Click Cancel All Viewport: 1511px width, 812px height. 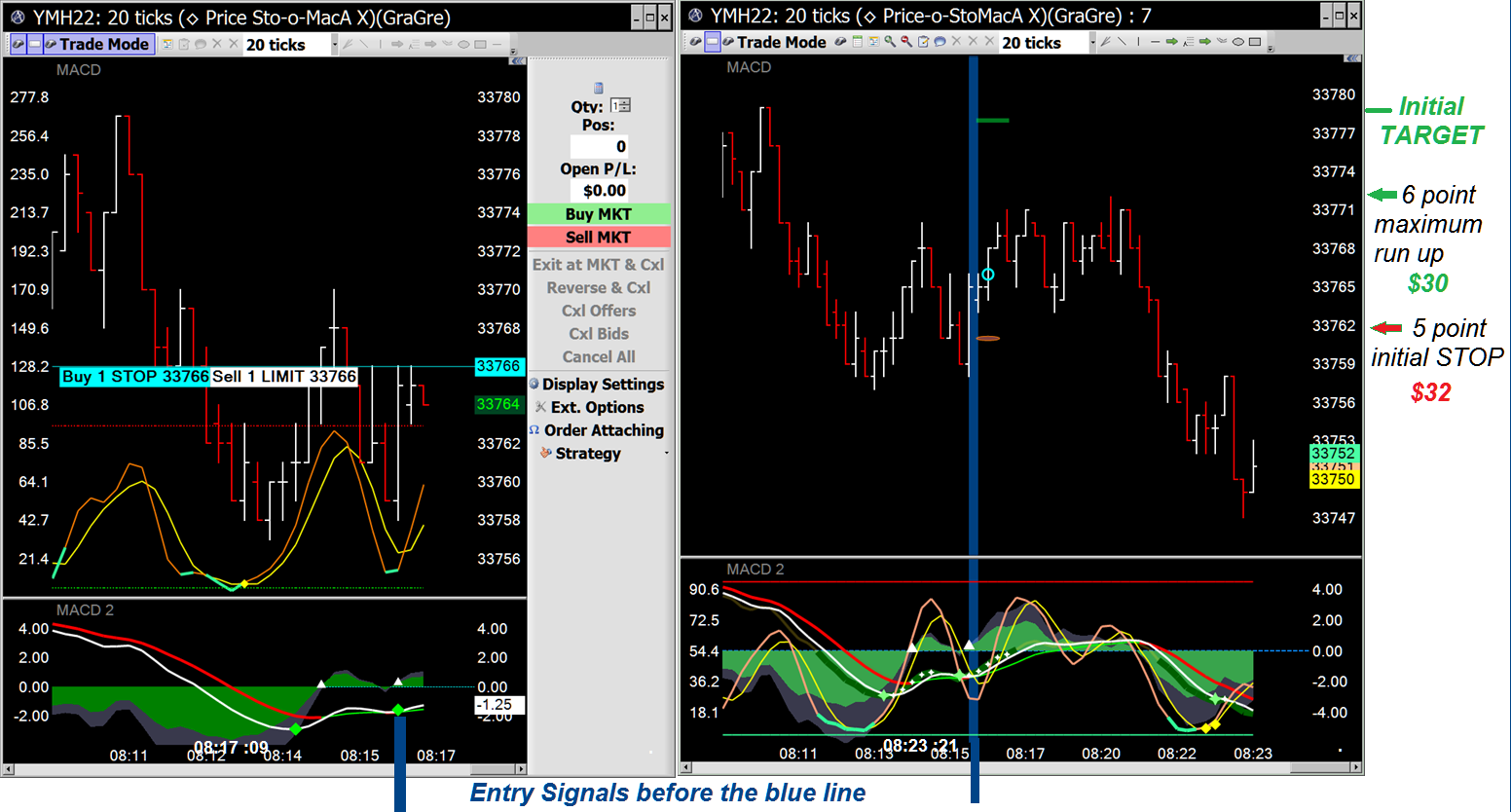click(x=599, y=356)
